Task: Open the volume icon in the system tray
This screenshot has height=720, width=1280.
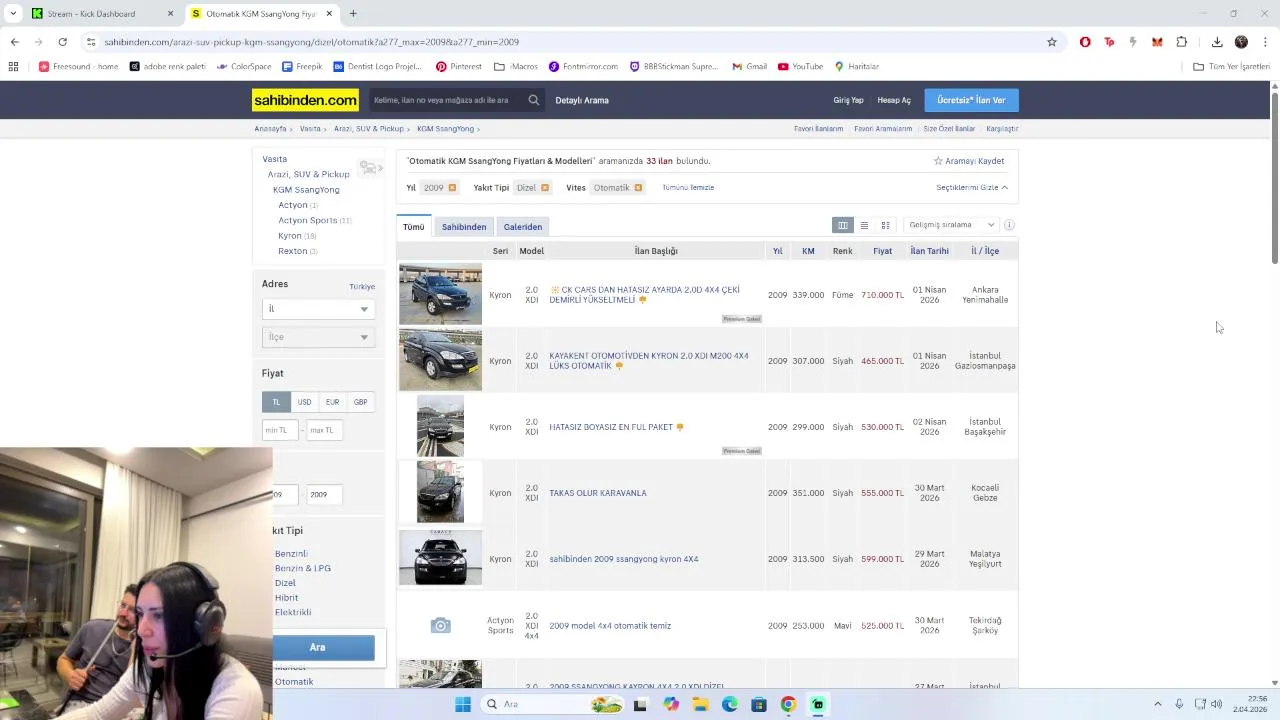Action: (1216, 704)
